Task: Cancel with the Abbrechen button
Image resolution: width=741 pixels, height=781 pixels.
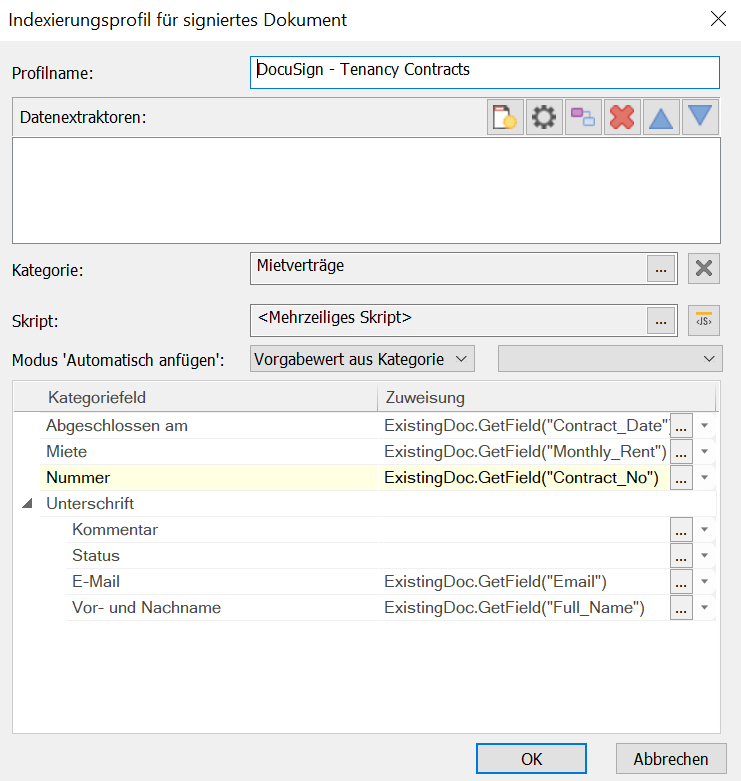Action: point(671,759)
